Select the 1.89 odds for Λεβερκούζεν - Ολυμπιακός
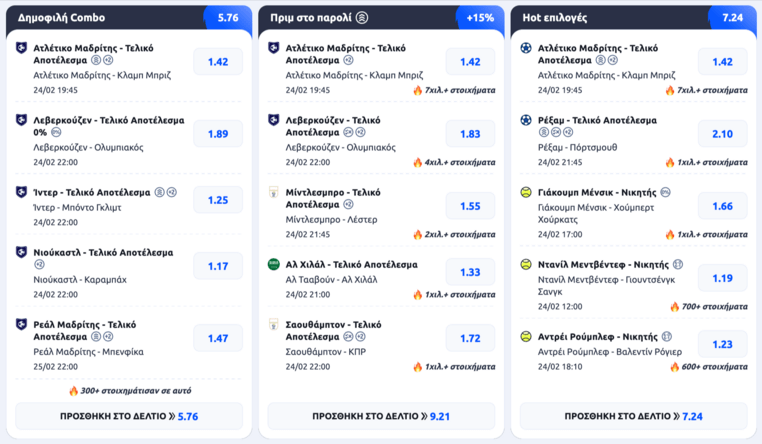762x444 pixels. 218,134
